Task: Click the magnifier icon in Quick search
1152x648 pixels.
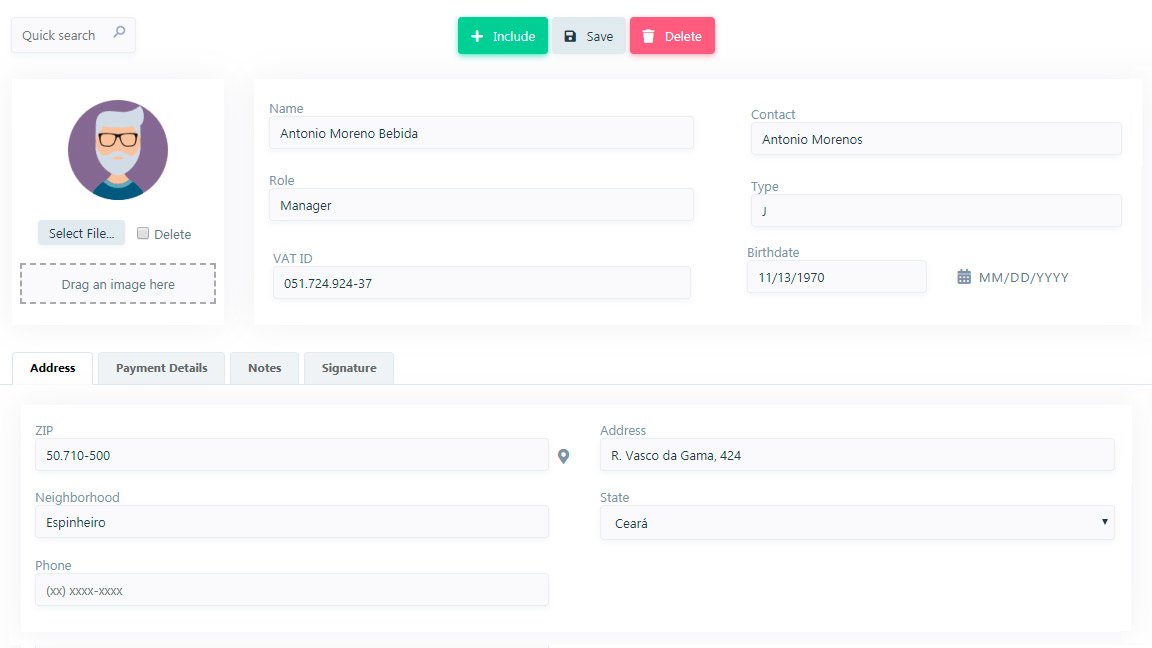Action: click(x=119, y=33)
